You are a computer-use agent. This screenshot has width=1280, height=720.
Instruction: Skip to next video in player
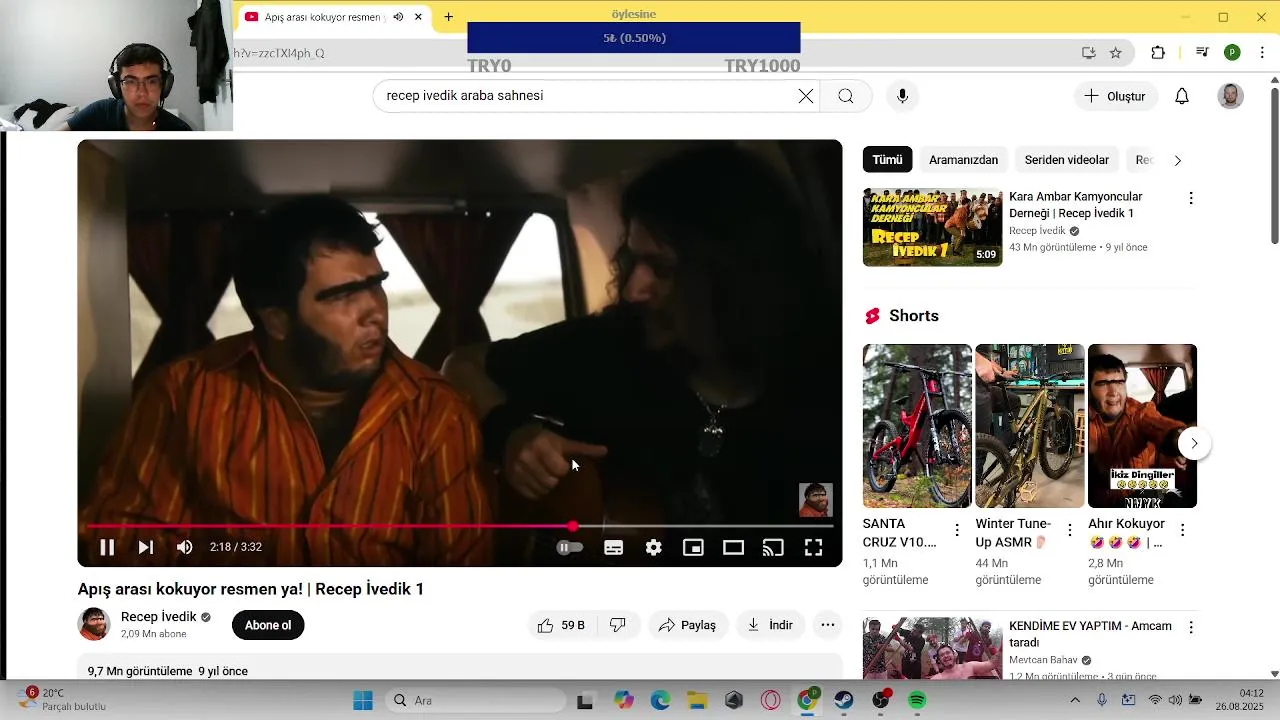(146, 547)
